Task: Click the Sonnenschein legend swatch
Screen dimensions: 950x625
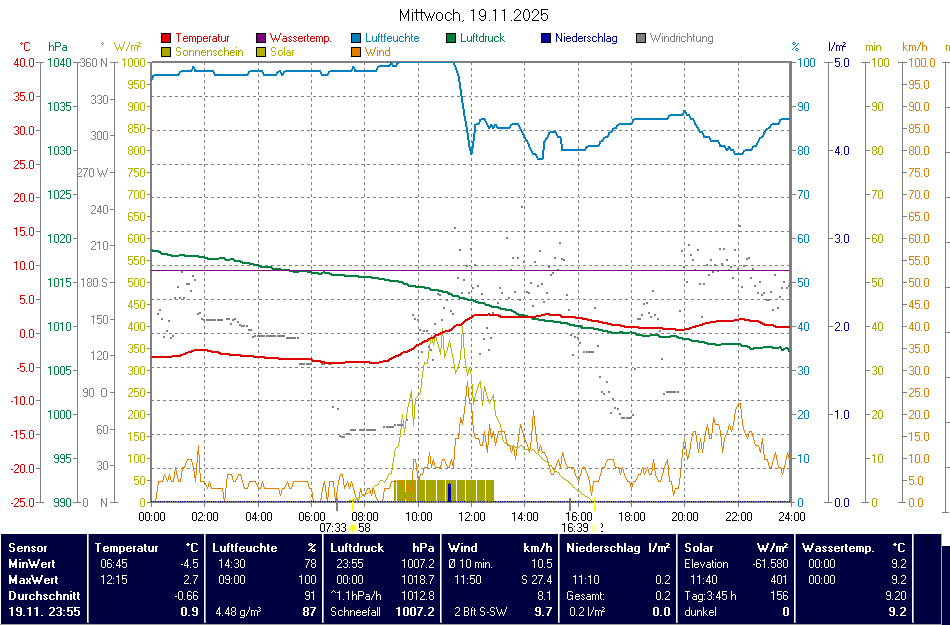Action: 165,52
